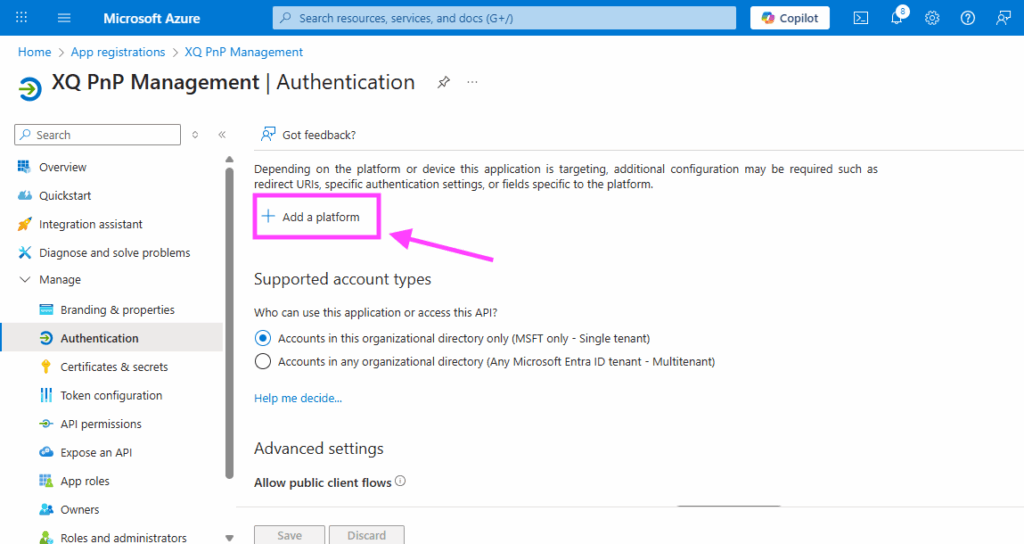Go to API permissions in sidebar

tap(100, 424)
